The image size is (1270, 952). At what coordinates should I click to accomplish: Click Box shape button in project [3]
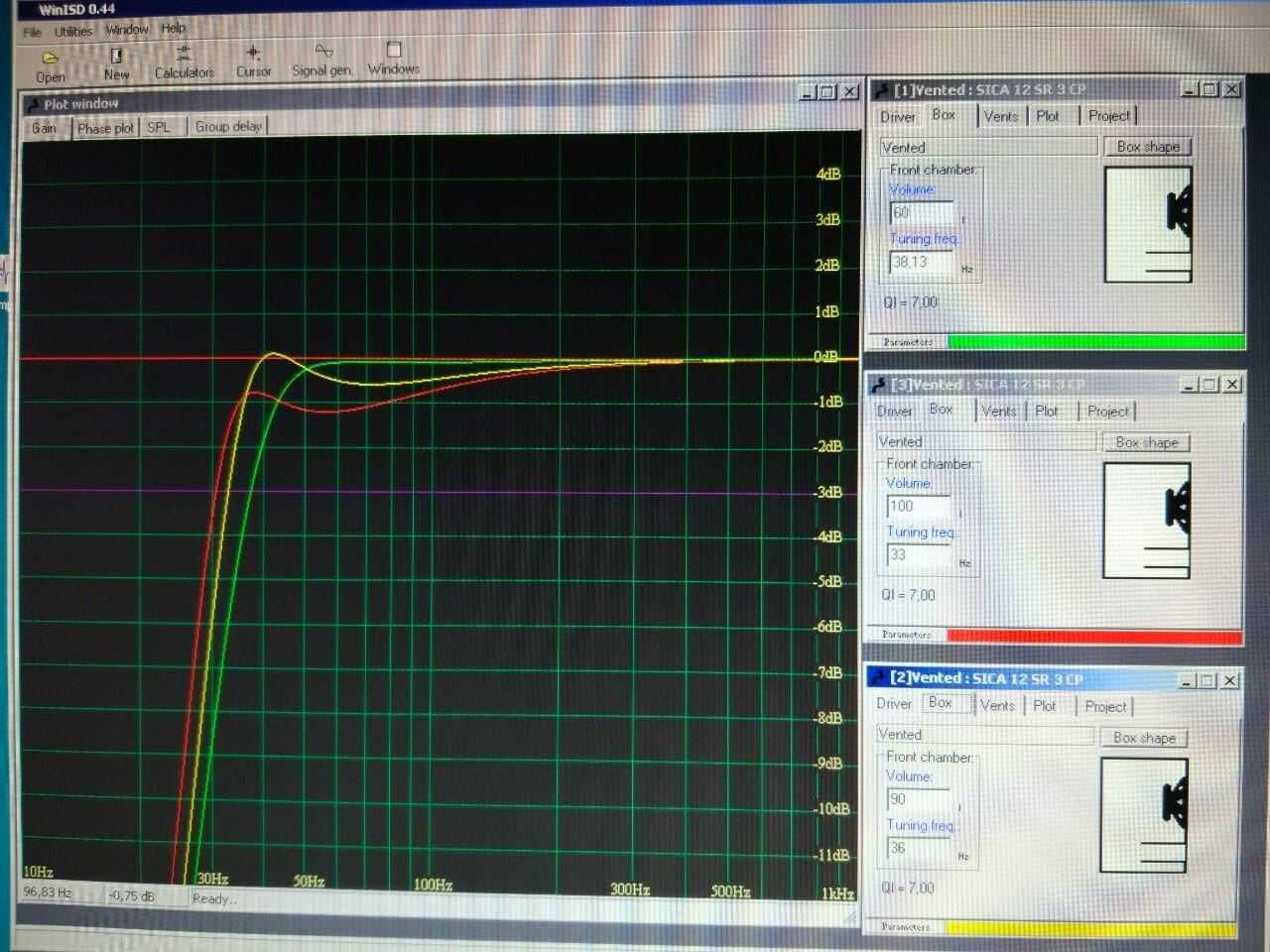click(1146, 442)
